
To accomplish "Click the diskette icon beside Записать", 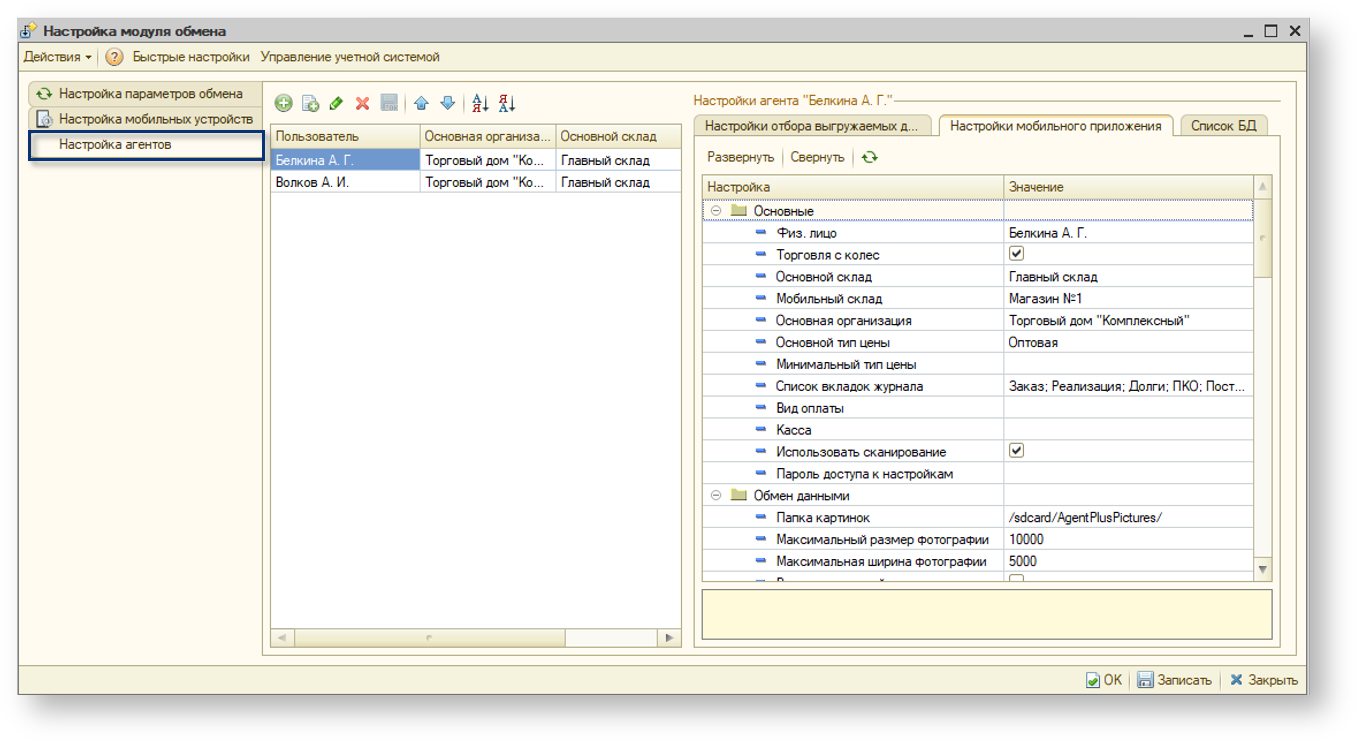I will tap(1145, 680).
